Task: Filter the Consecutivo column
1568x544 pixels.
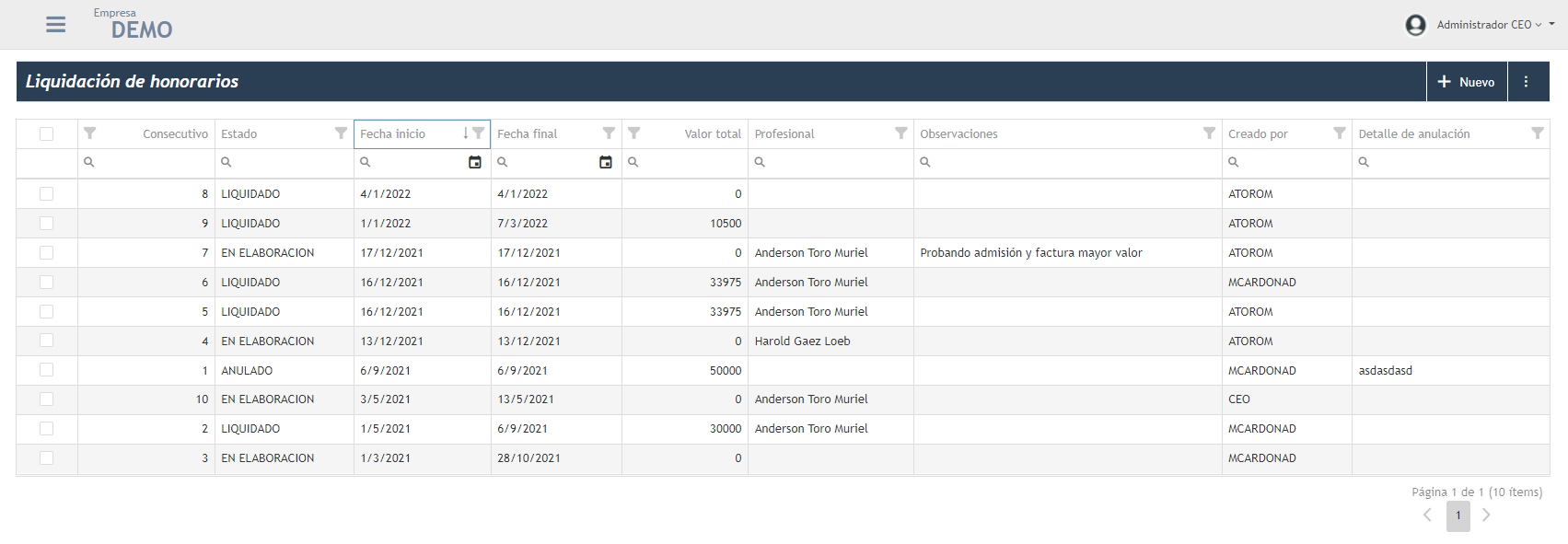Action: coord(89,133)
